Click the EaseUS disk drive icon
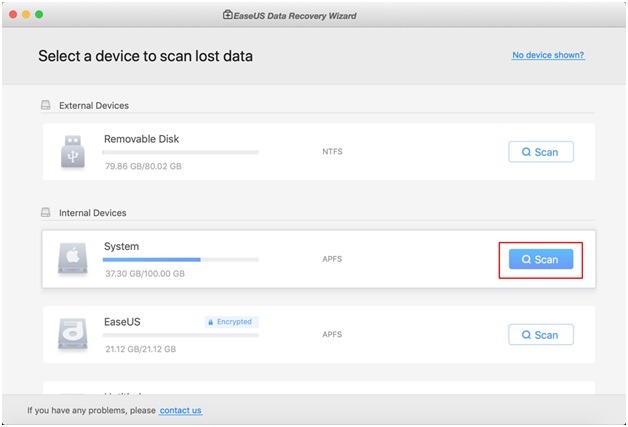This screenshot has height=427, width=628. pos(72,333)
